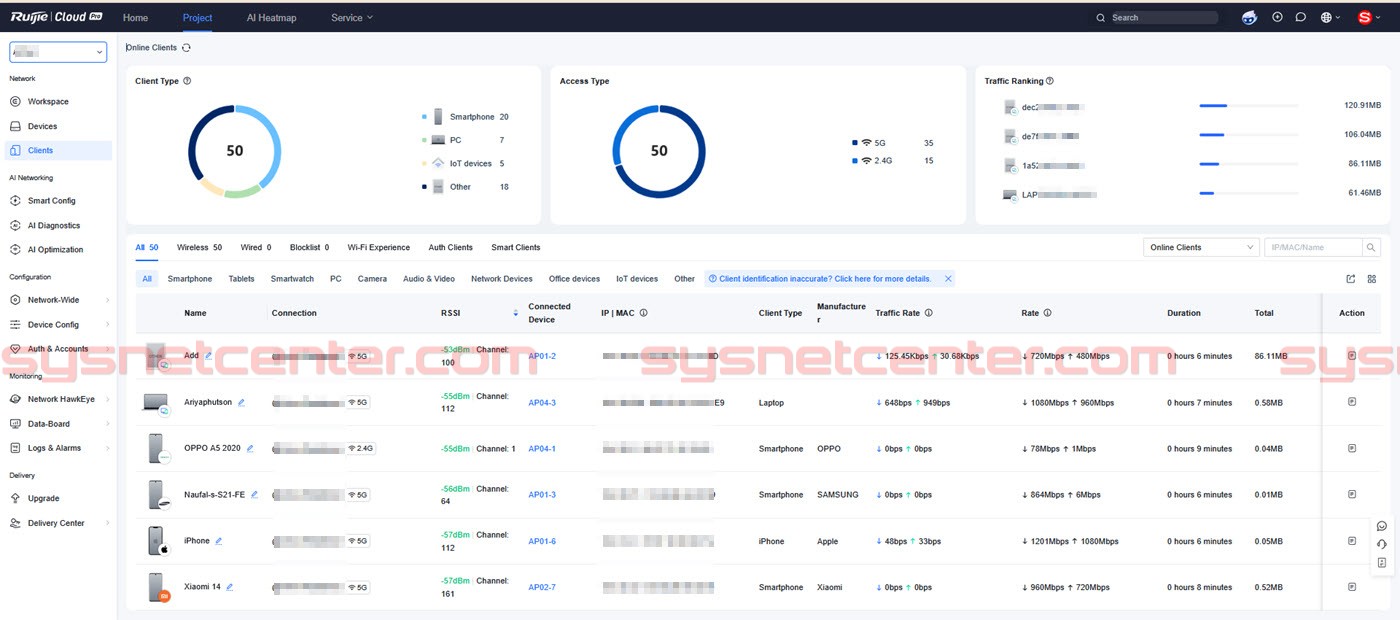The image size is (1400, 620).
Task: Click the search magnifier beside IP/MAC/Name field
Action: point(1371,247)
